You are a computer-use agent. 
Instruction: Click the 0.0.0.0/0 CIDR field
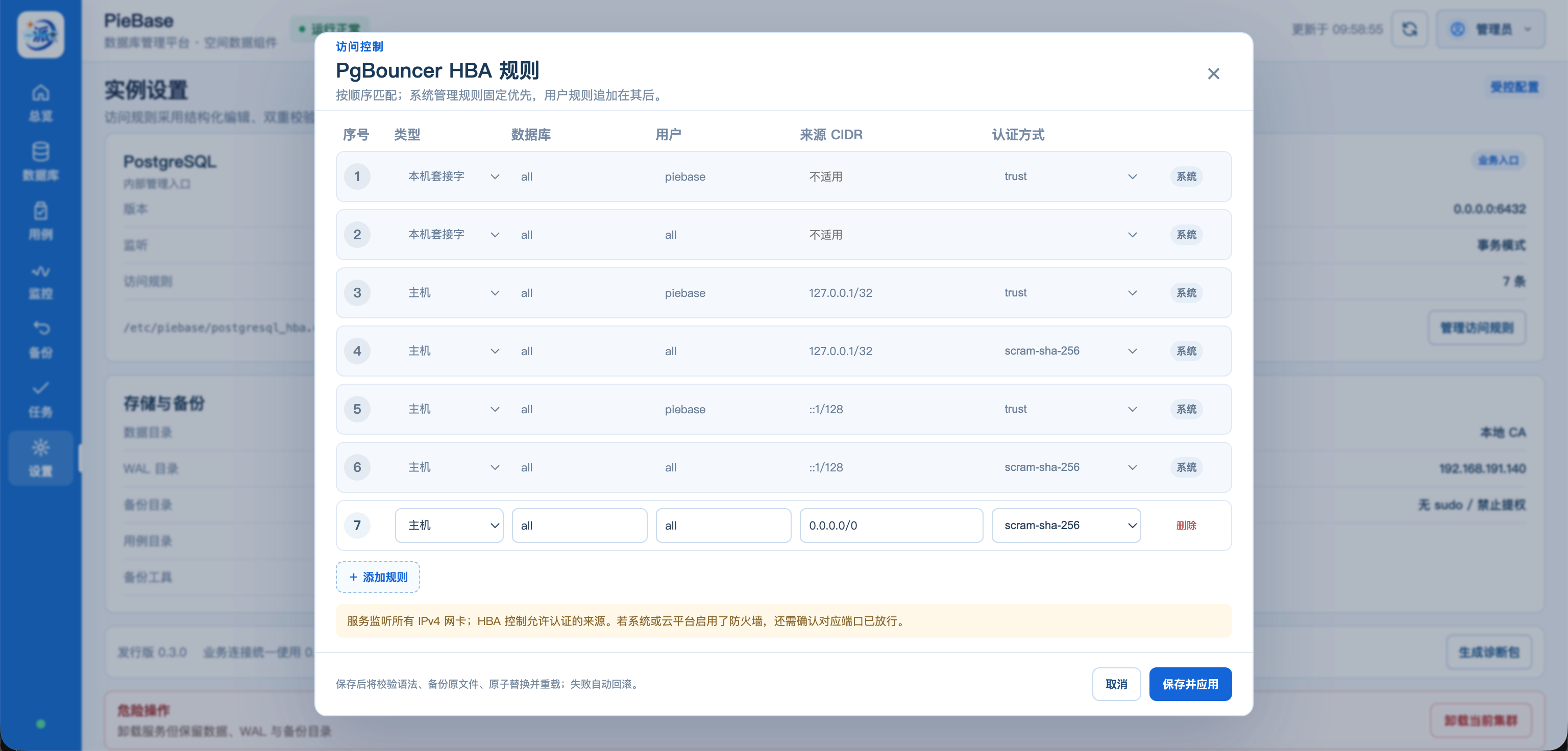(x=891, y=525)
